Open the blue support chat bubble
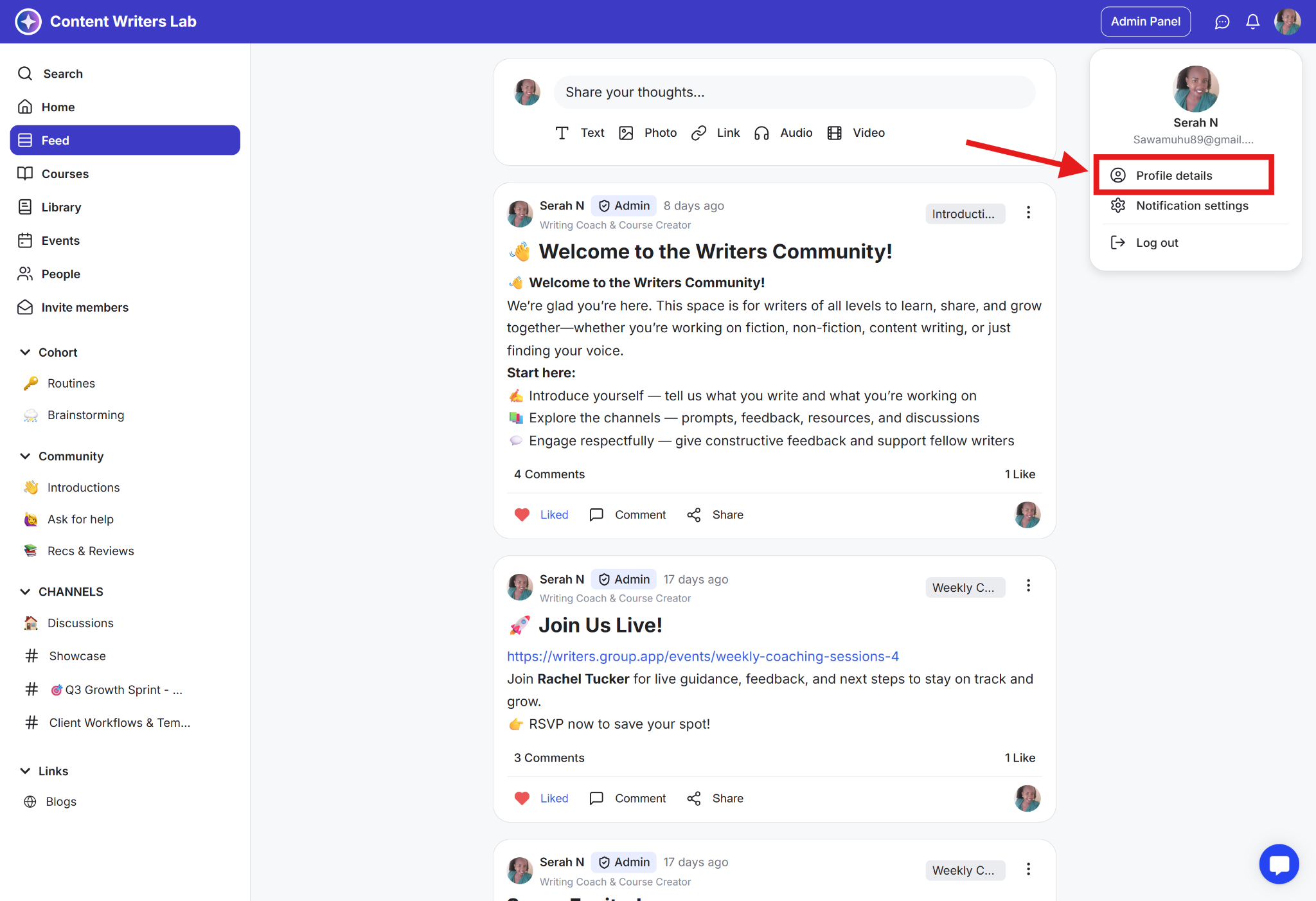The height and width of the screenshot is (901, 1316). coord(1279,864)
